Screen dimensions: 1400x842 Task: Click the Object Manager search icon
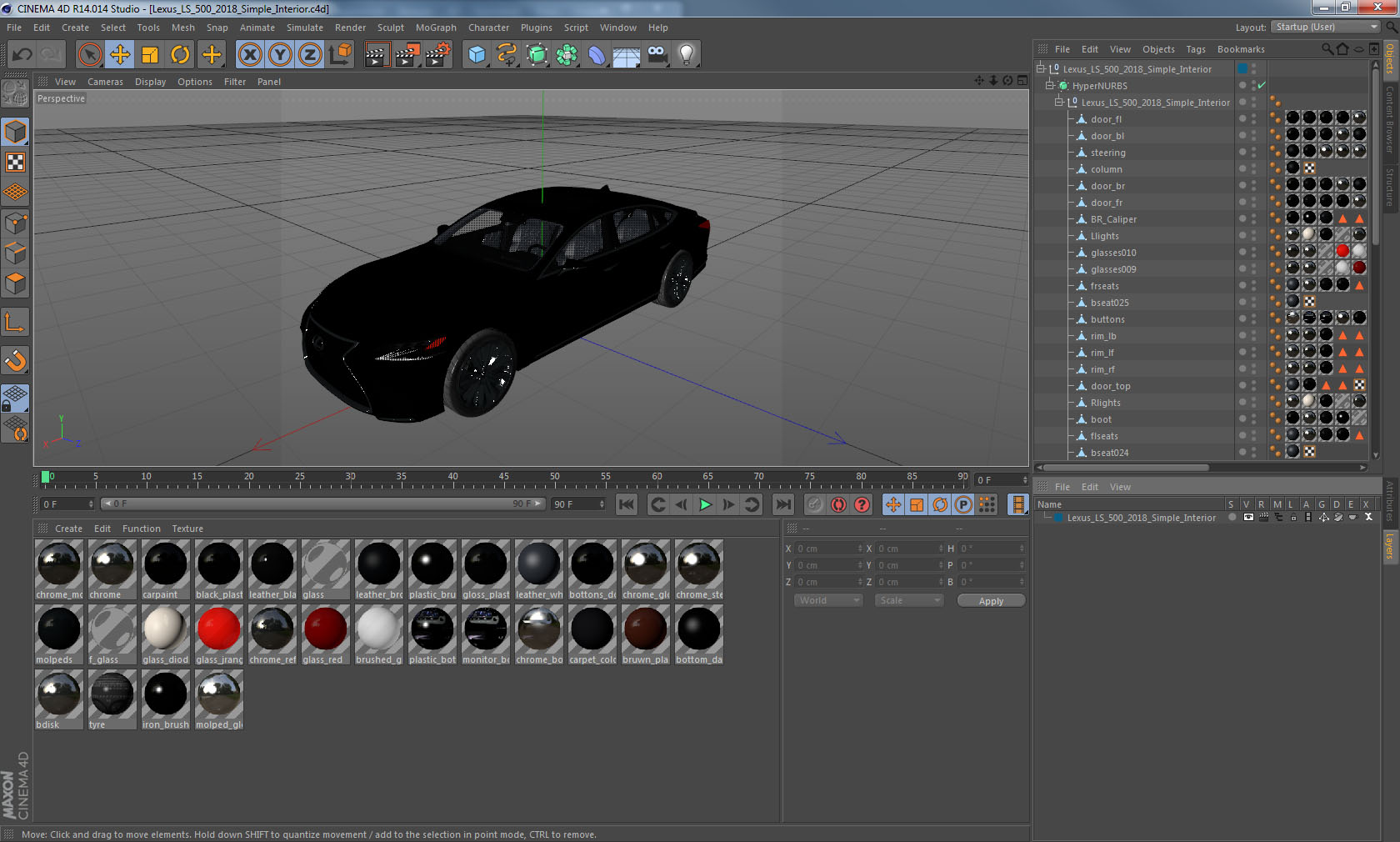tap(1327, 49)
